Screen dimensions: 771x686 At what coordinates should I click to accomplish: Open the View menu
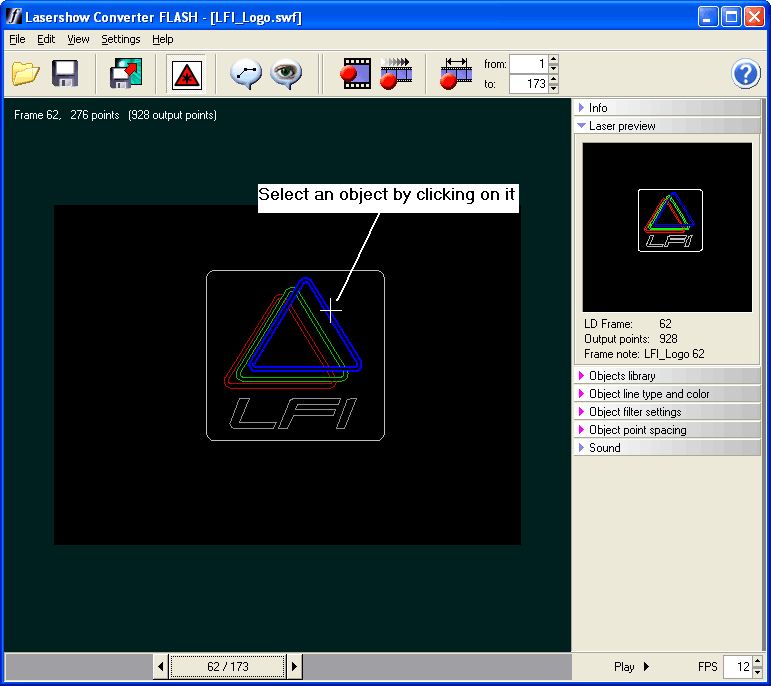tap(78, 39)
